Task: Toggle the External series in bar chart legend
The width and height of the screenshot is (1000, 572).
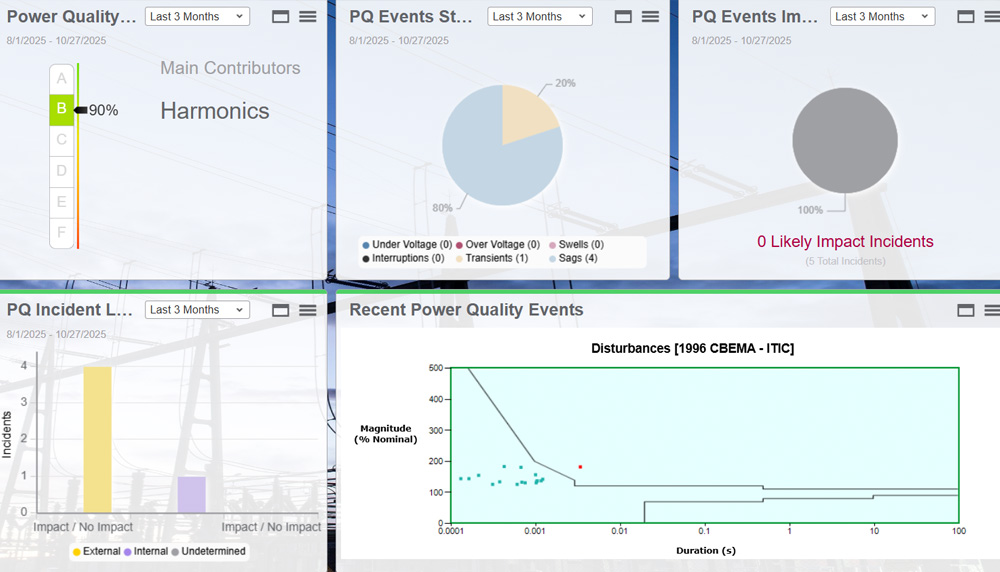Action: 96,551
